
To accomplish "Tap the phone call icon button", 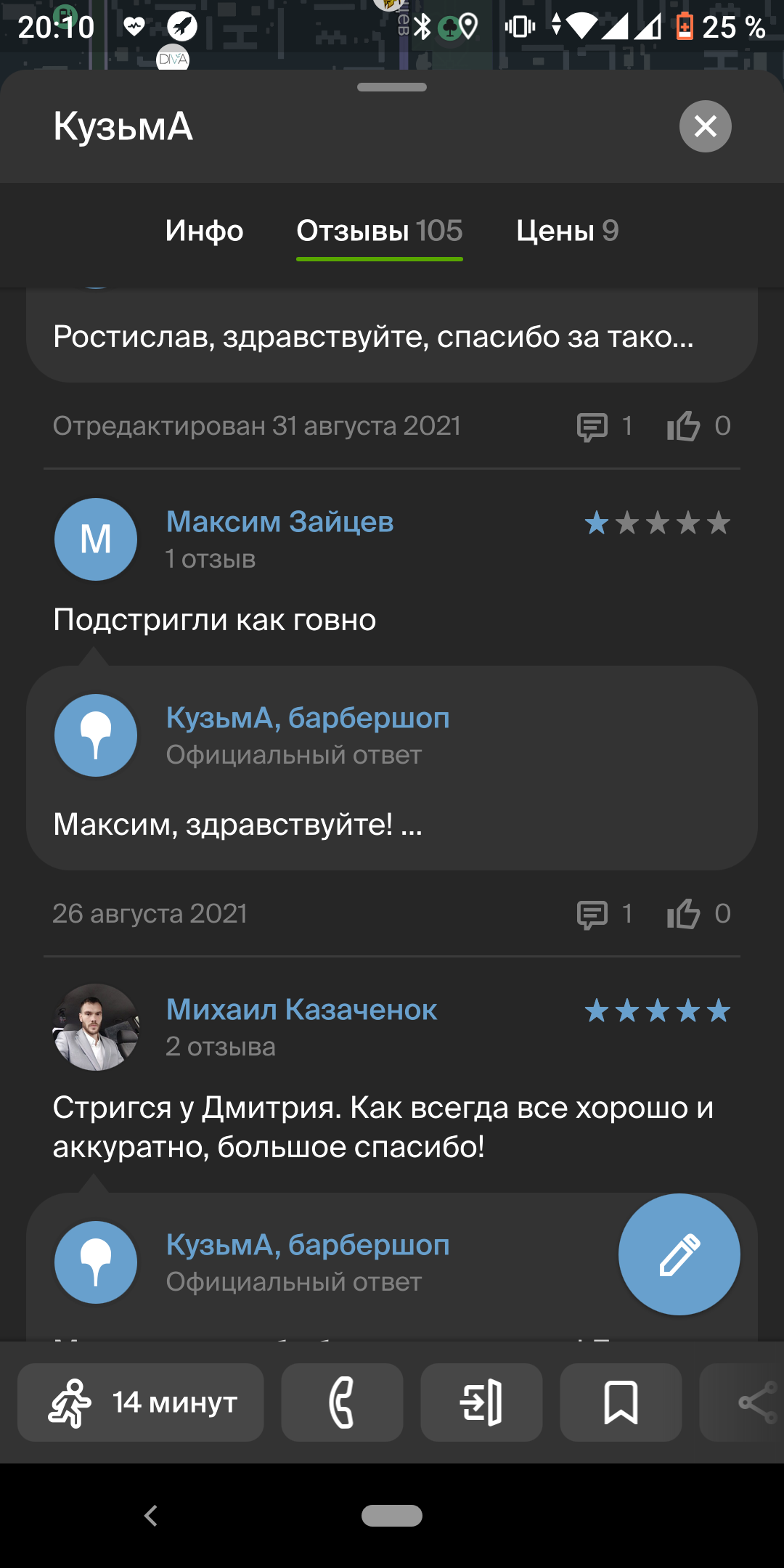I will [x=342, y=1402].
